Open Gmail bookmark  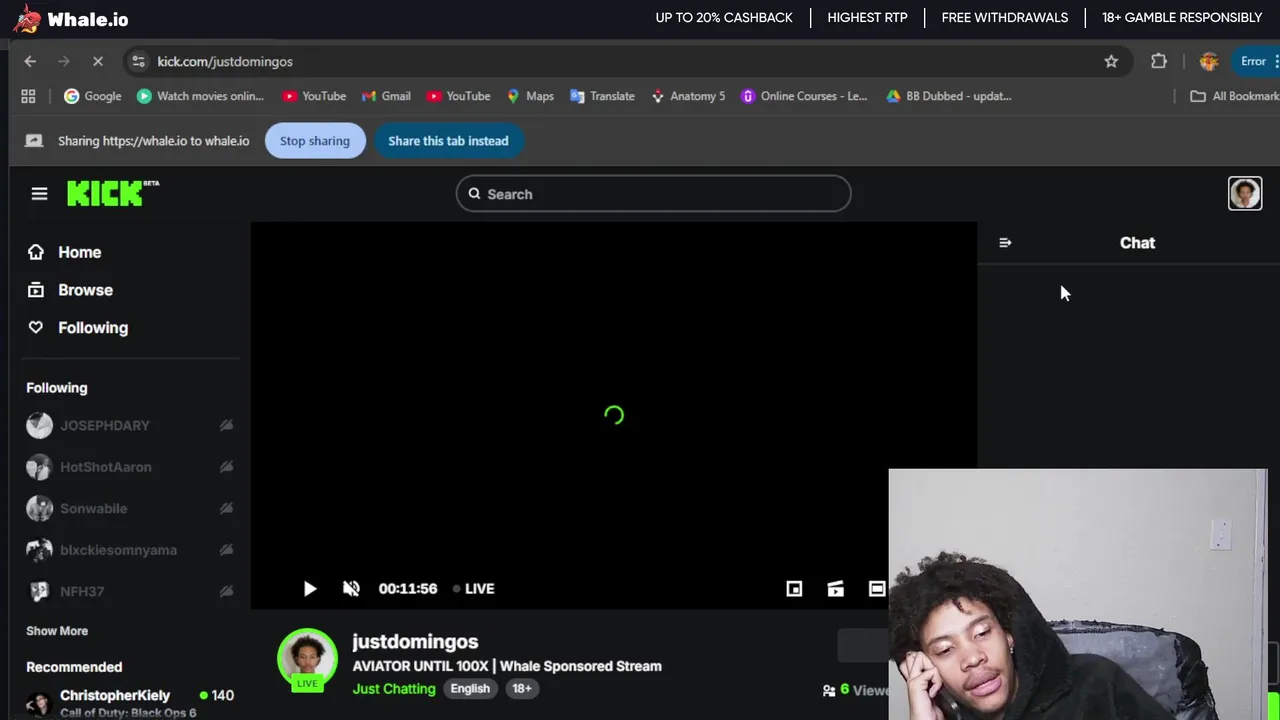386,96
